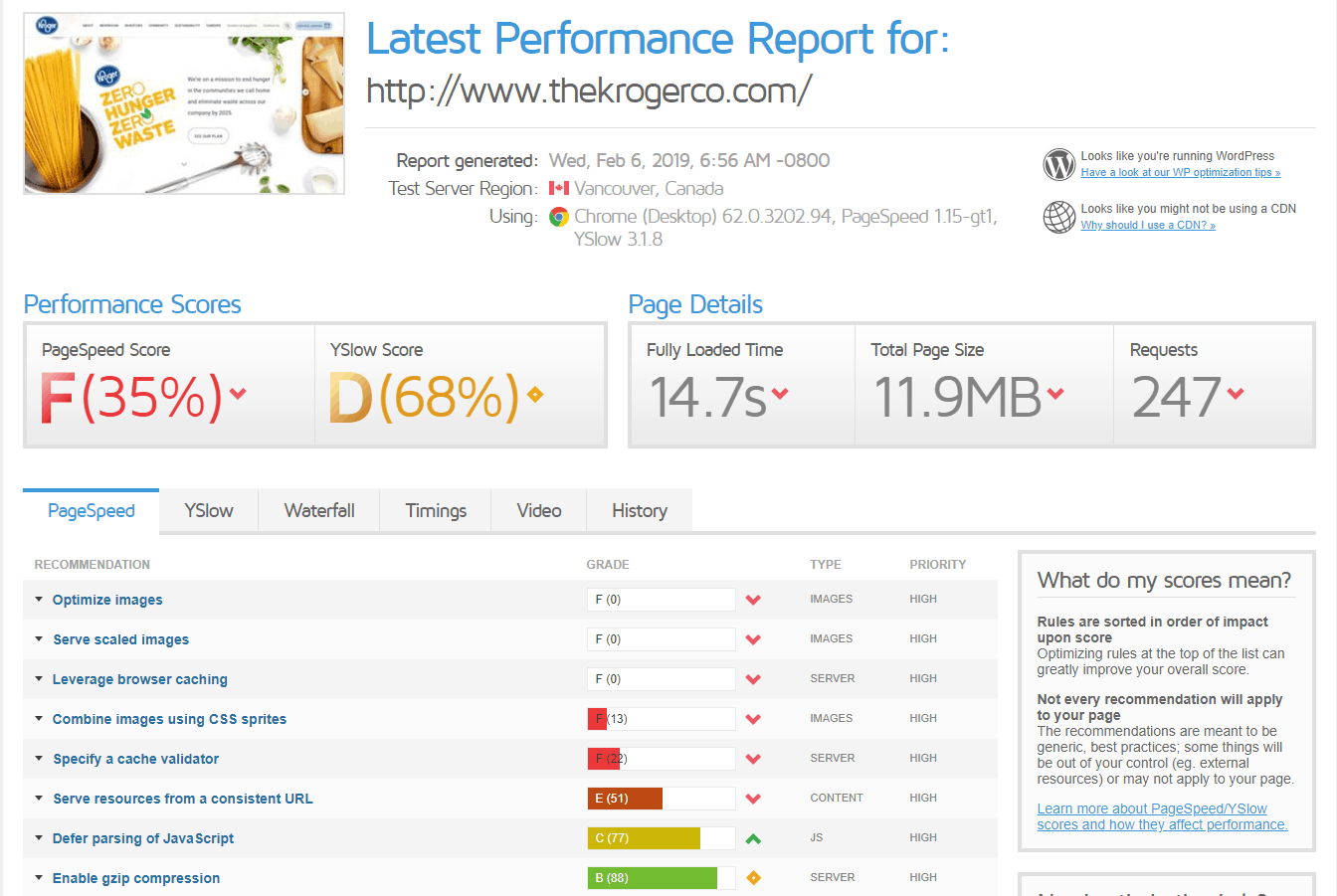This screenshot has height=896, width=1337.
Task: Expand Defer parsing of JavaScript row
Action: point(142,838)
